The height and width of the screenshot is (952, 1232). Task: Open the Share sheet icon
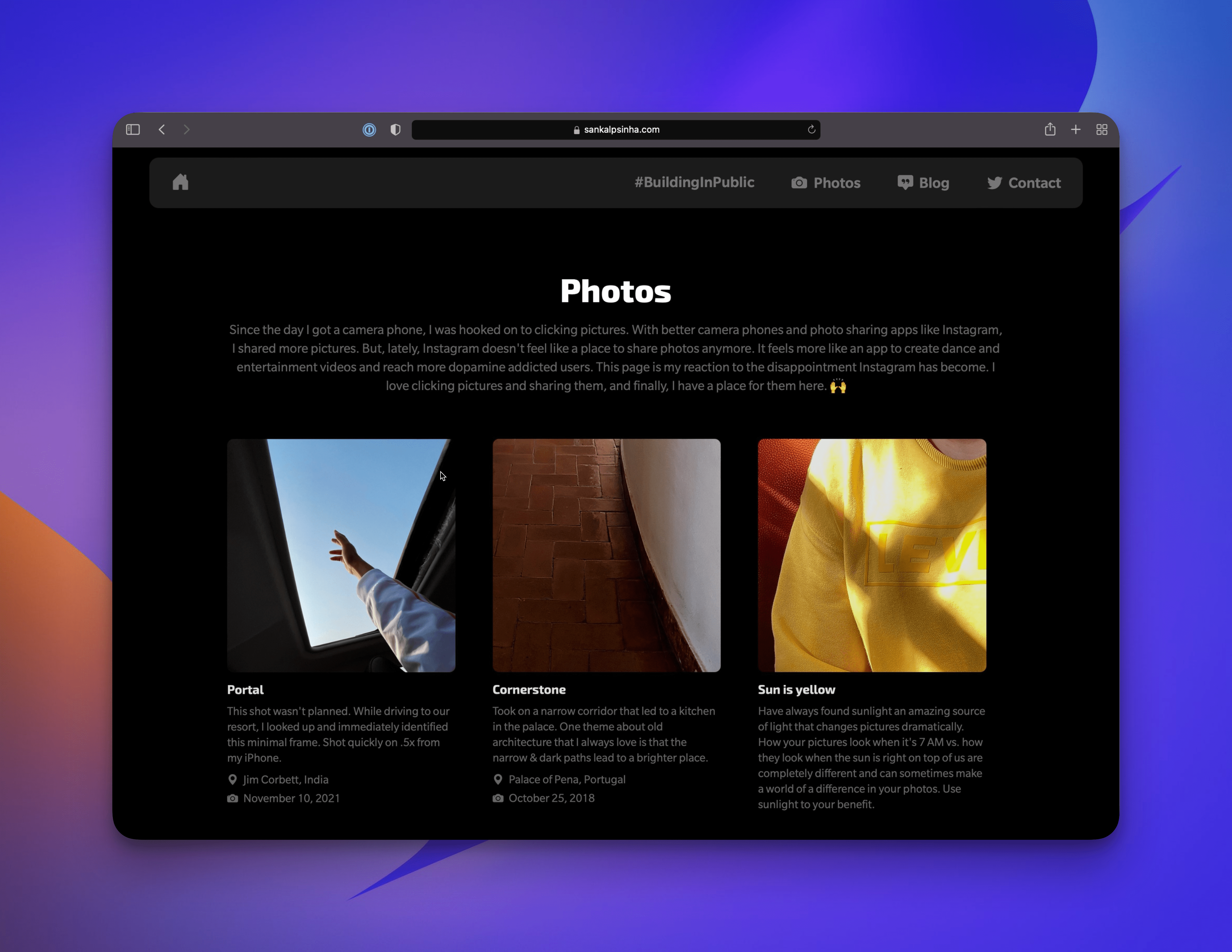click(1050, 129)
